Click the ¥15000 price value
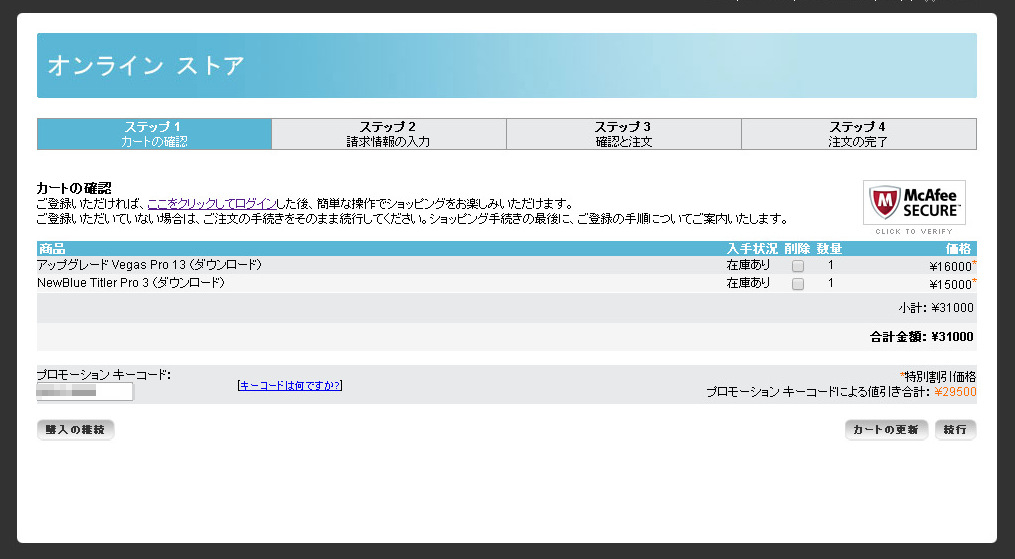The image size is (1015, 559). click(950, 285)
